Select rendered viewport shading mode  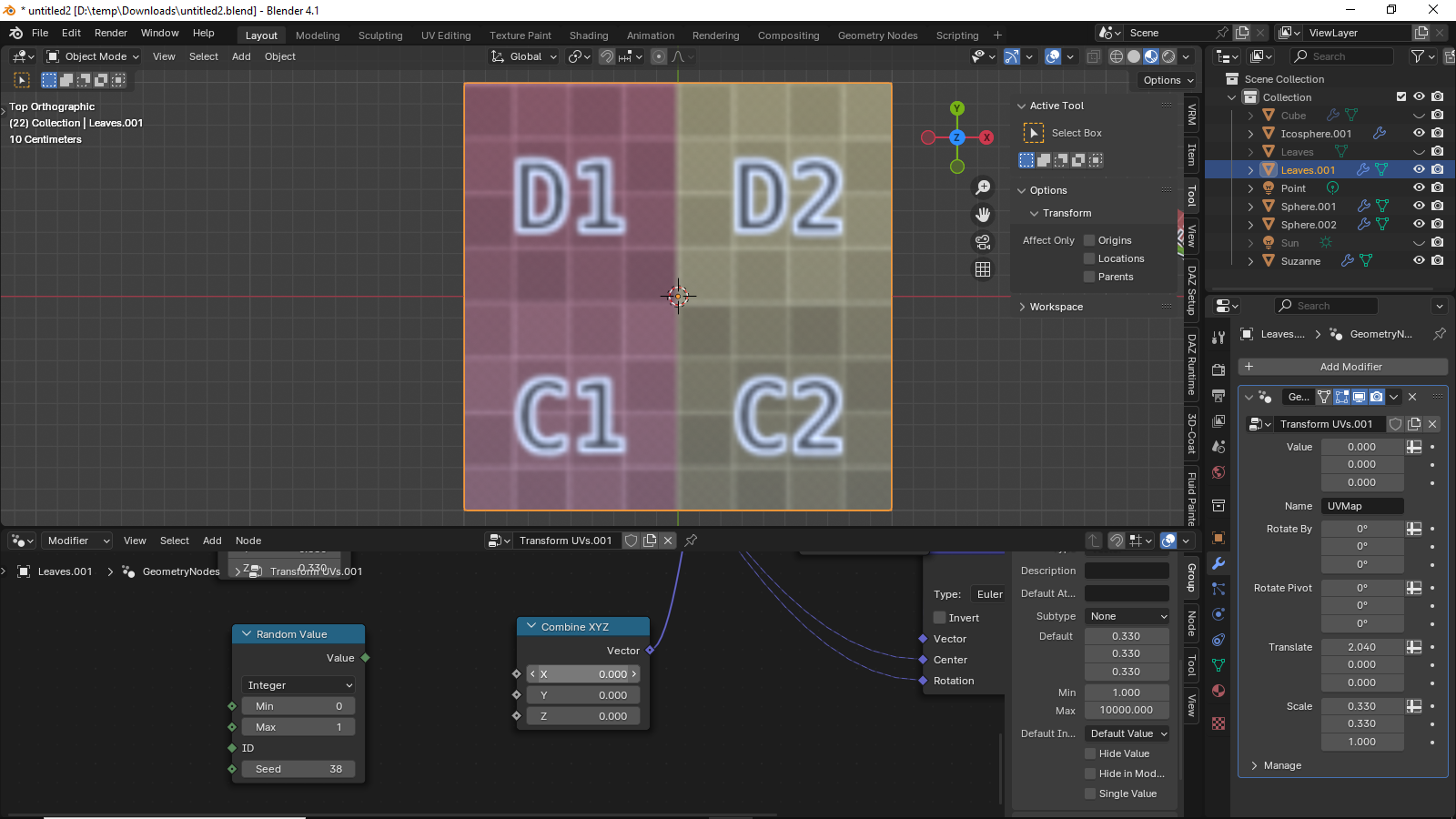(1168, 56)
